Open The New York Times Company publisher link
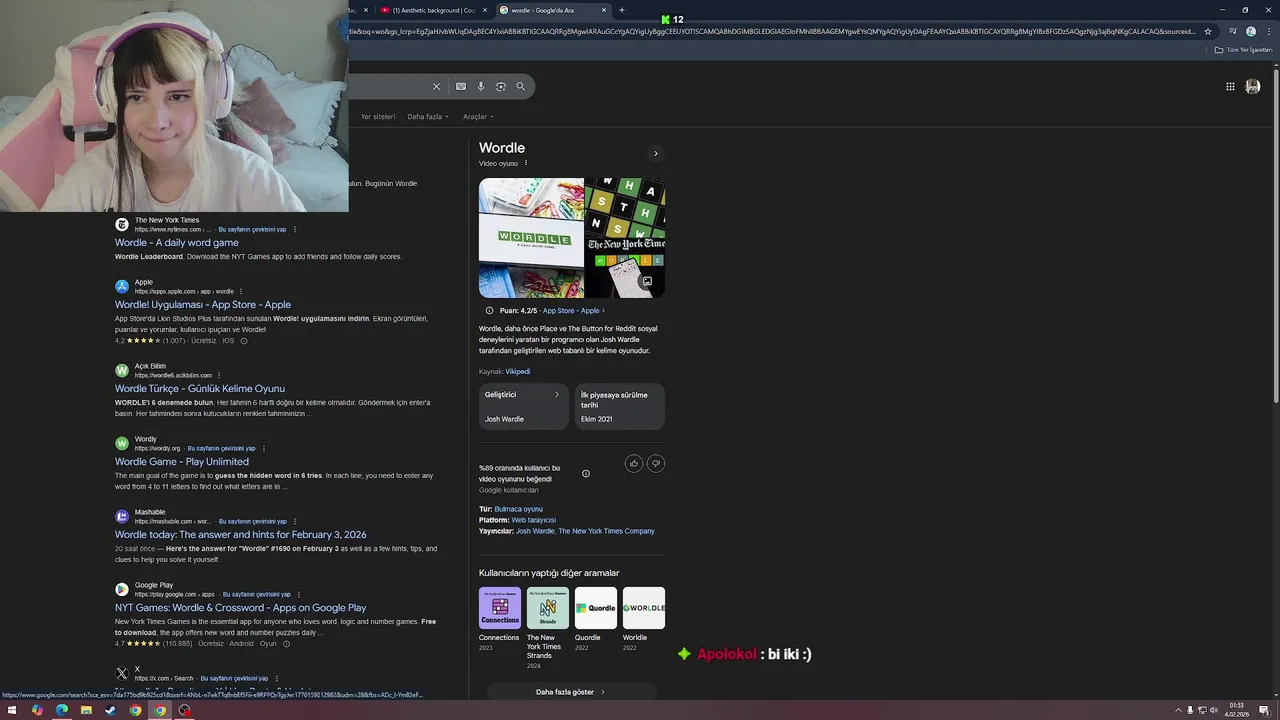 click(x=606, y=531)
